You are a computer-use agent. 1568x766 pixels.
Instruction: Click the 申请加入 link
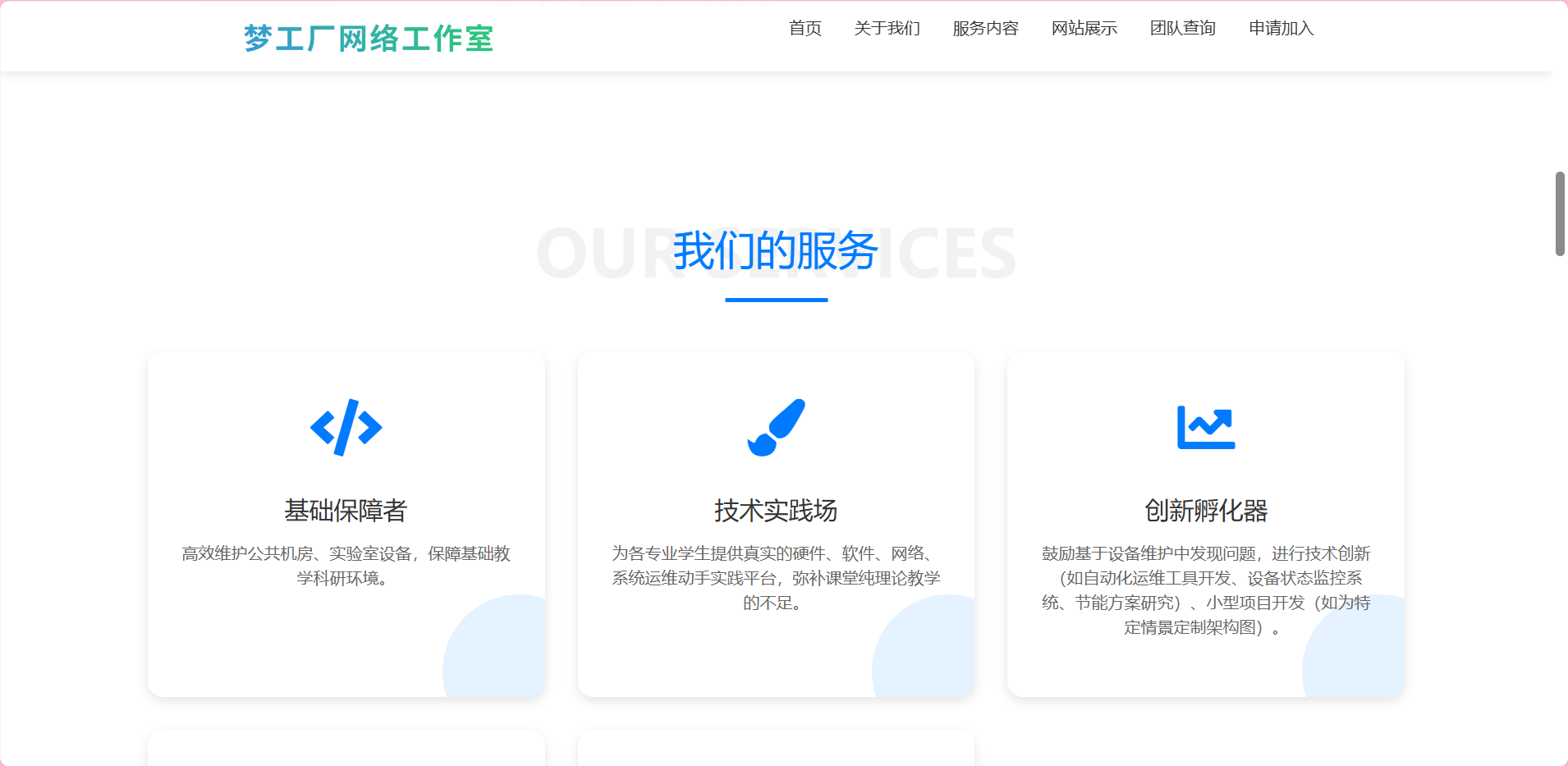click(1280, 29)
